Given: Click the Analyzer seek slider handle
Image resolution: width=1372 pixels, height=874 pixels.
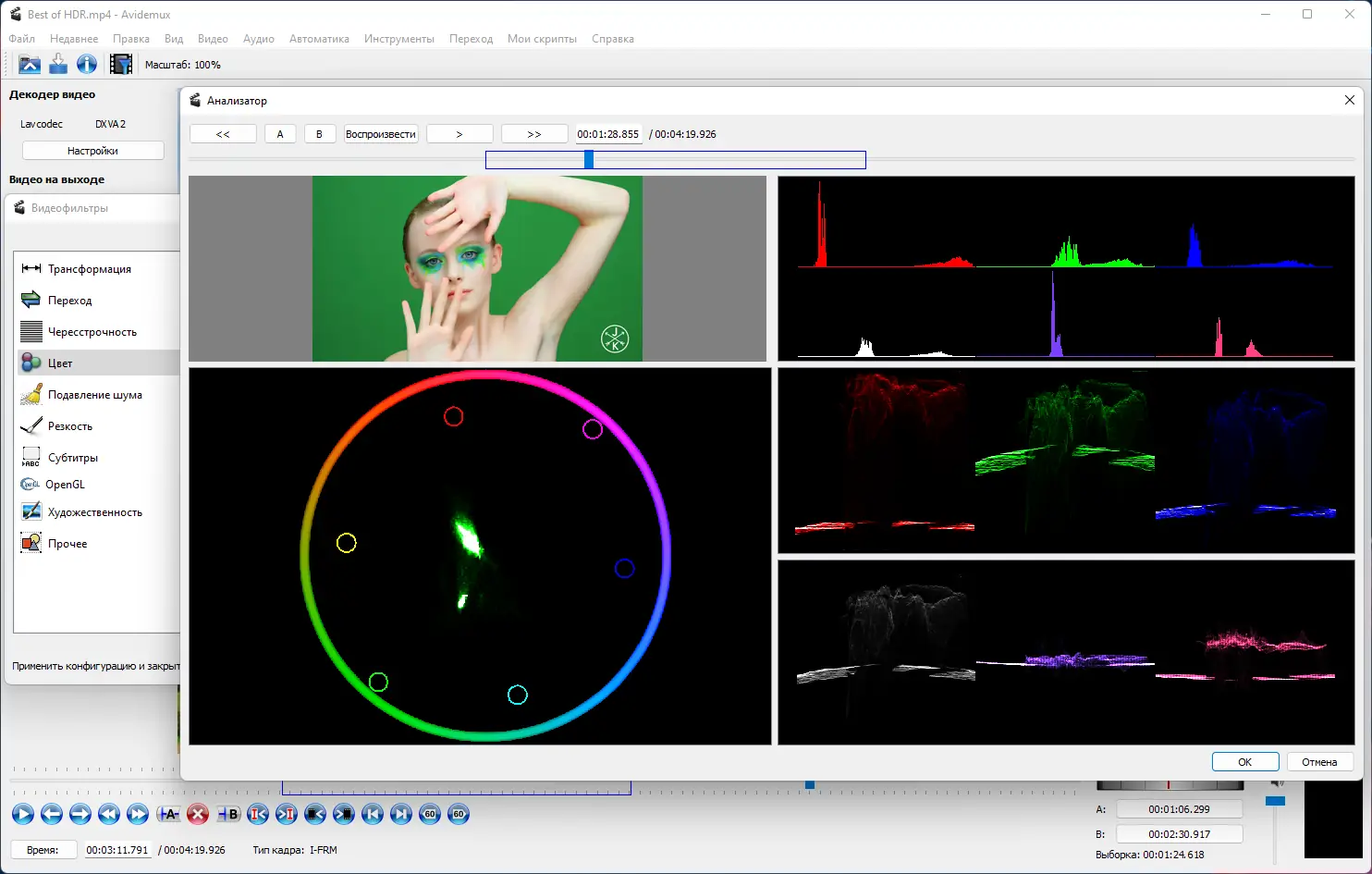Looking at the screenshot, I should click(x=589, y=160).
